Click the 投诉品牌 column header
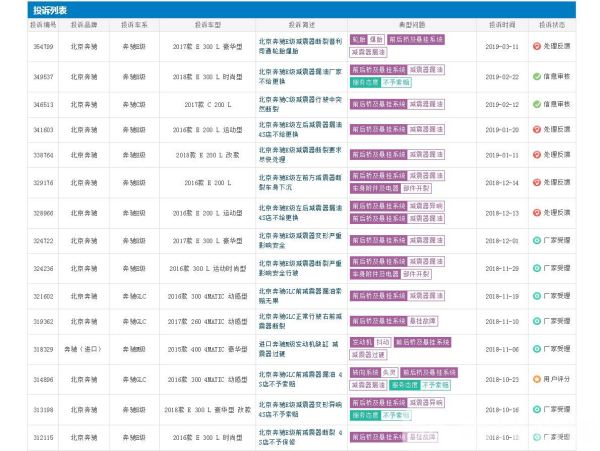The height and width of the screenshot is (451, 600). pos(84,24)
